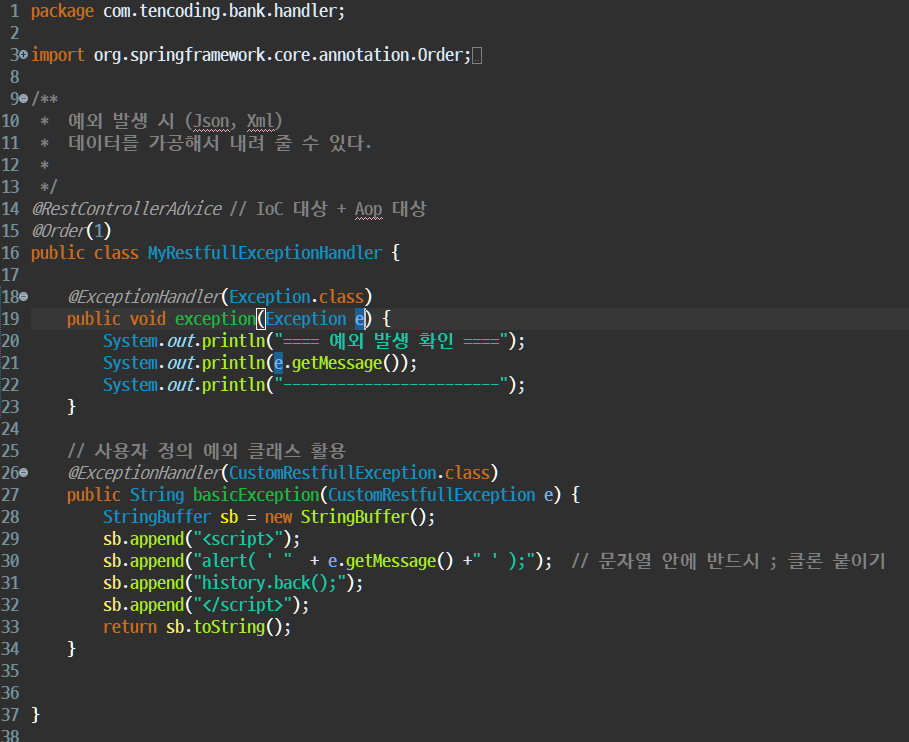The image size is (909, 742).
Task: Click class name MyRestfullExceptionHandler
Action: pos(265,253)
